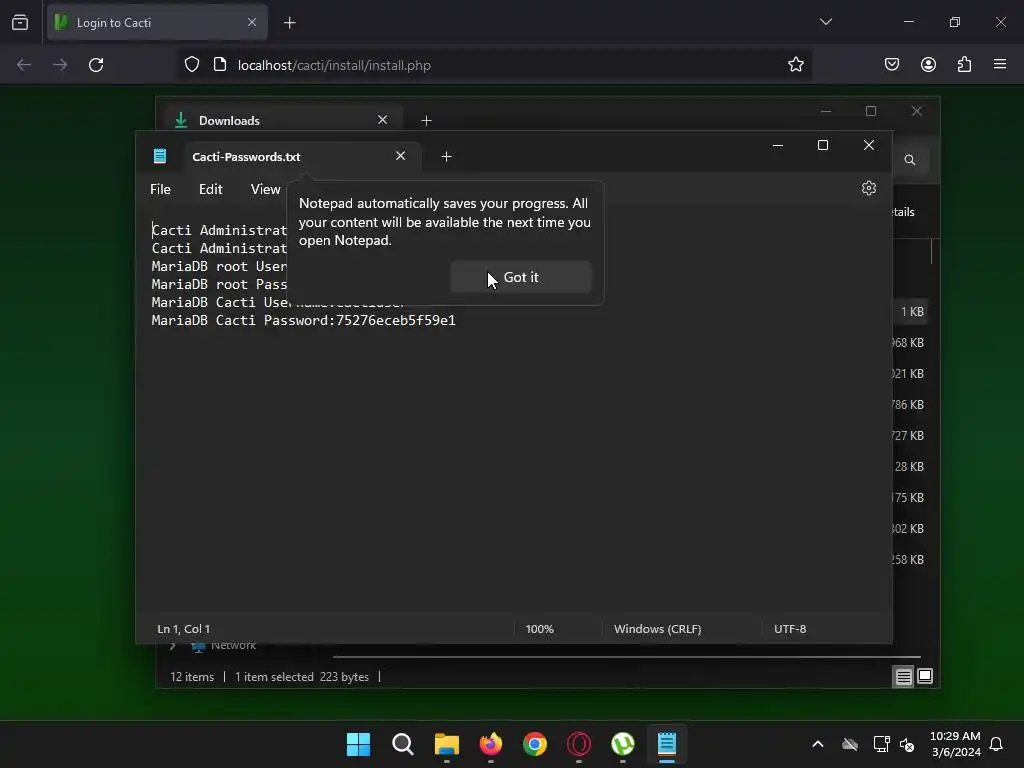Click the 12 items status text in Explorer
This screenshot has width=1024, height=768.
click(192, 677)
